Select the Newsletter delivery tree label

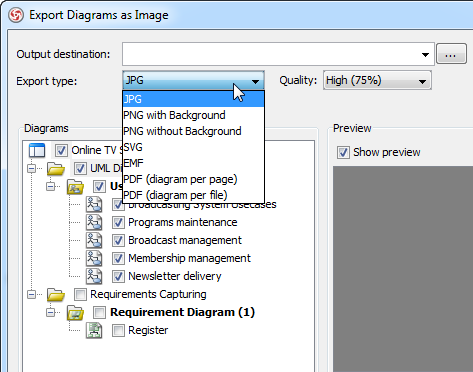click(x=175, y=276)
